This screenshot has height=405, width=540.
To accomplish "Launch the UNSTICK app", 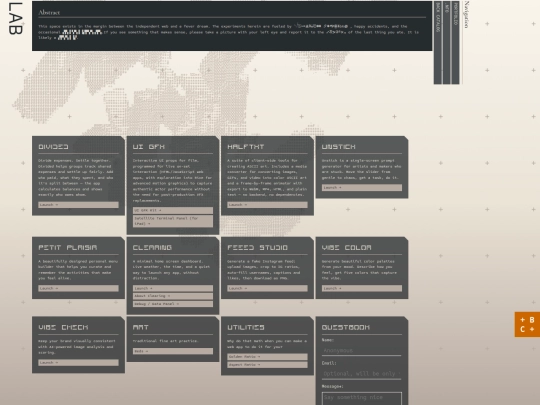I will coord(362,188).
